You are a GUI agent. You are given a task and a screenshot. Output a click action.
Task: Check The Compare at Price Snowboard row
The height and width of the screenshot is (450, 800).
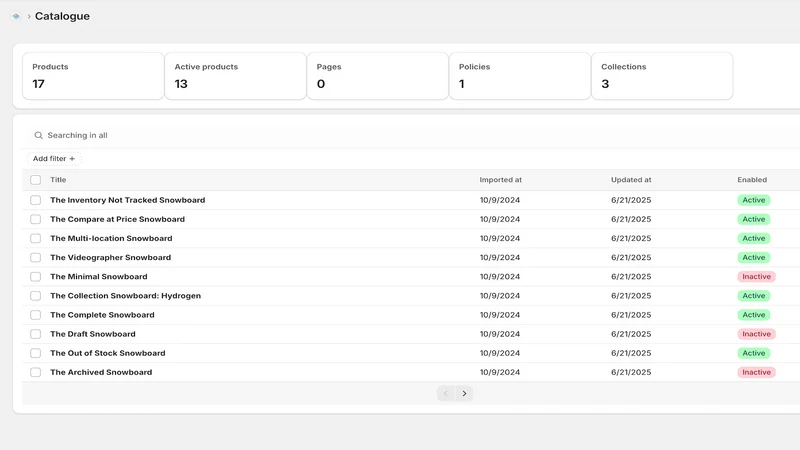35,219
